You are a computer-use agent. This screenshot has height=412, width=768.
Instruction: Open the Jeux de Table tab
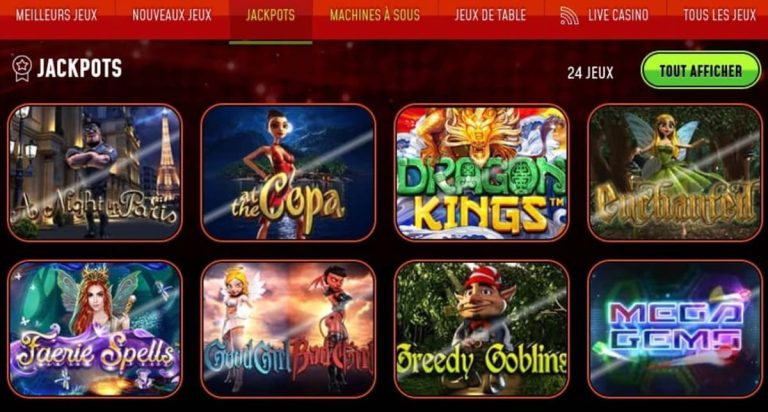pos(490,15)
